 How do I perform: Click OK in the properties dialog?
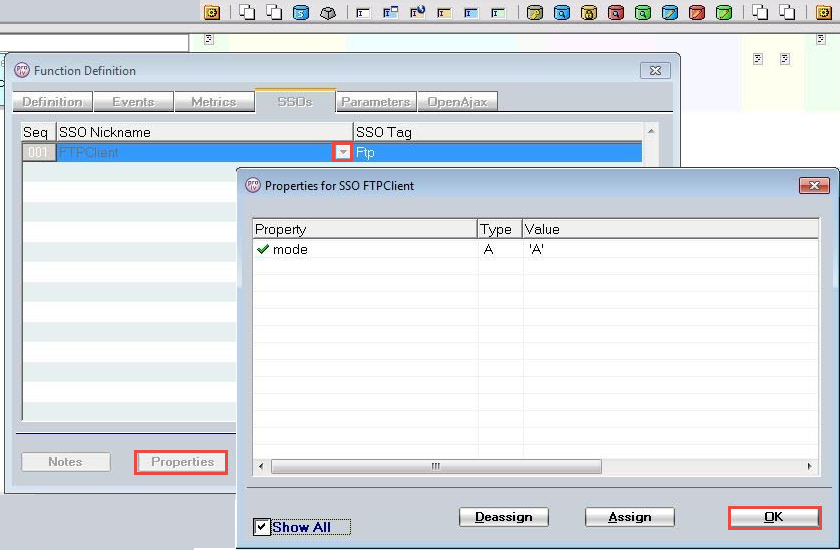coord(774,517)
